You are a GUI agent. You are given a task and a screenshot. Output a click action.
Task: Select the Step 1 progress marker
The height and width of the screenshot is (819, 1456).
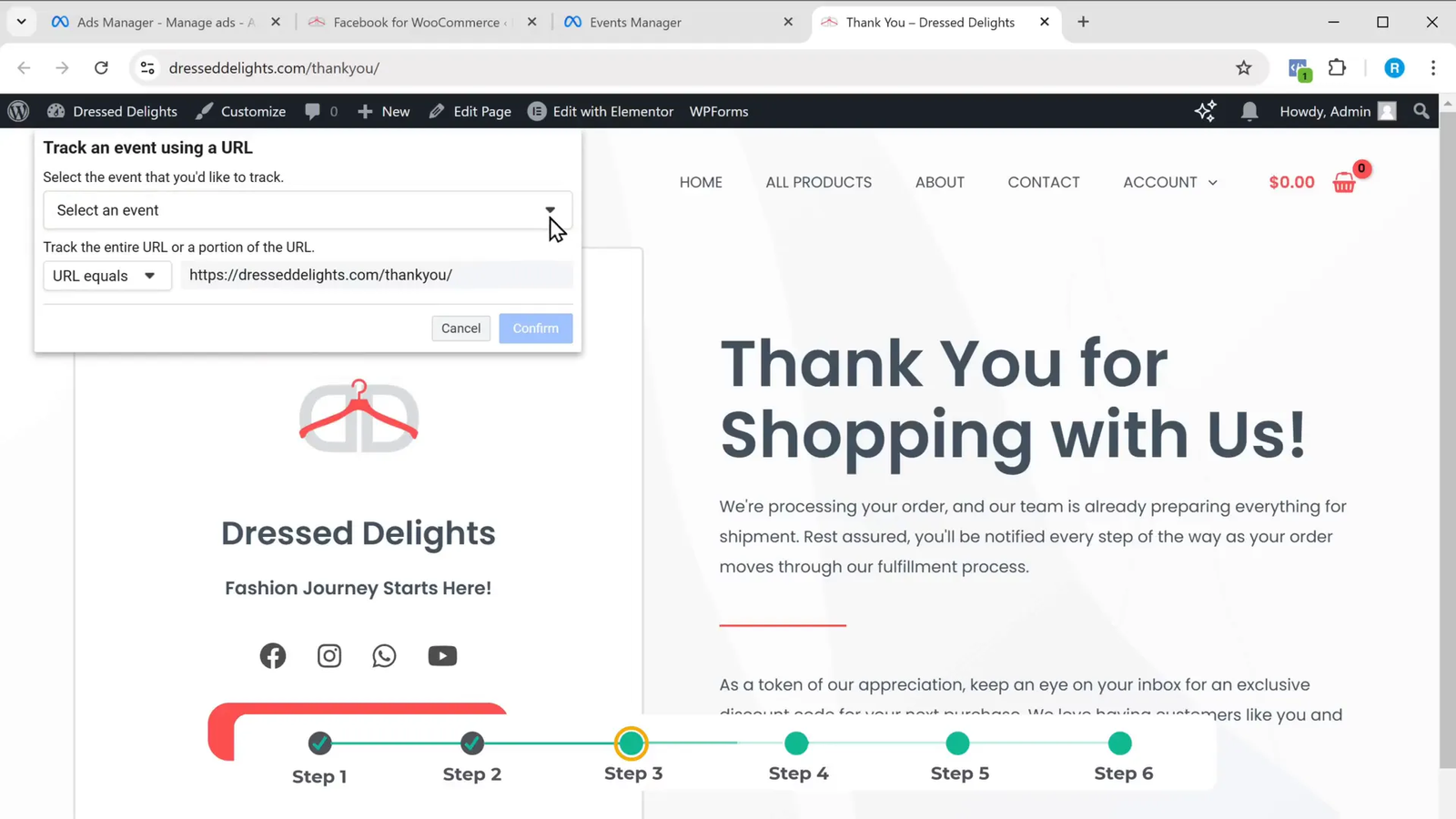pyautogui.click(x=319, y=743)
